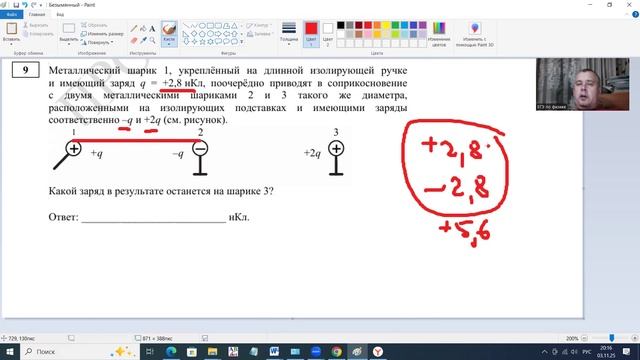Viewport: 640px width, 360px height.
Task: Click the Windows Start button
Action: point(9,351)
